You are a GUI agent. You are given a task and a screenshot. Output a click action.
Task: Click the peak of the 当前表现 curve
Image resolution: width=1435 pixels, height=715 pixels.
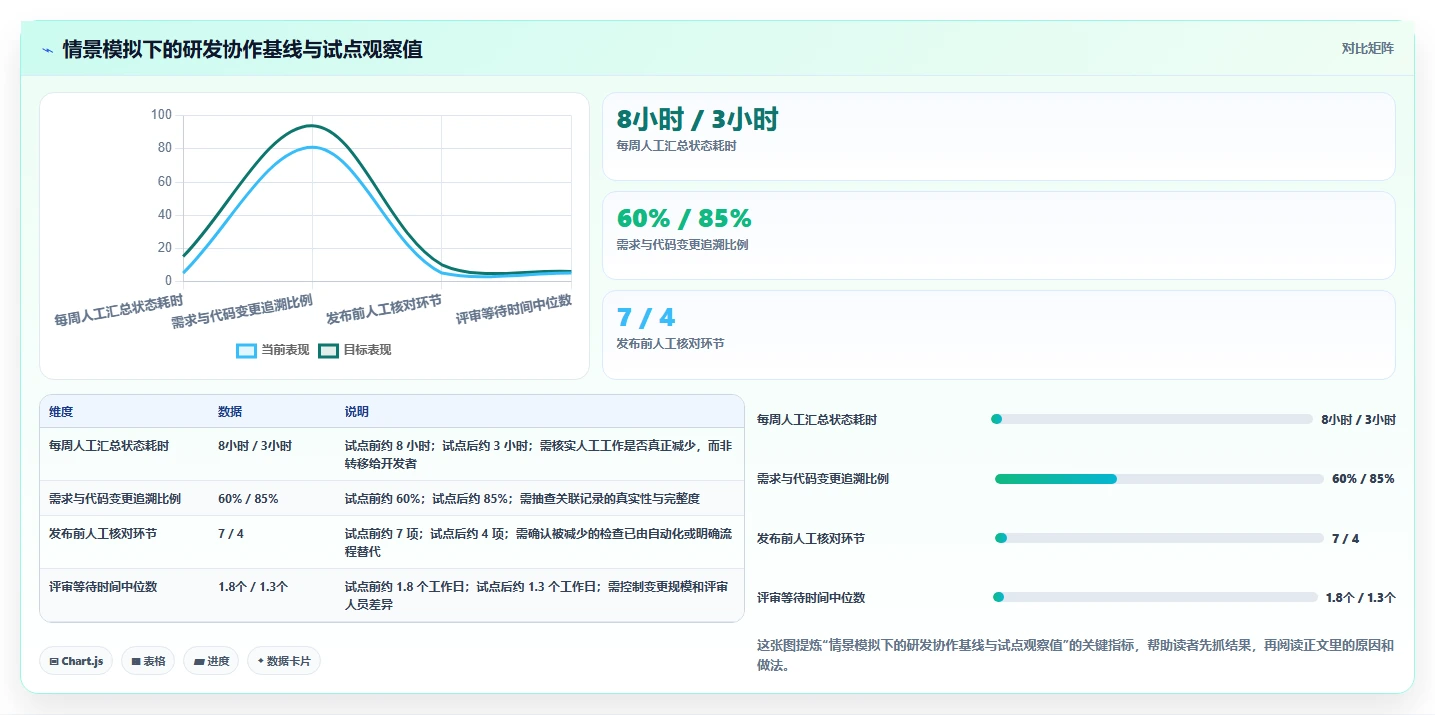(313, 147)
